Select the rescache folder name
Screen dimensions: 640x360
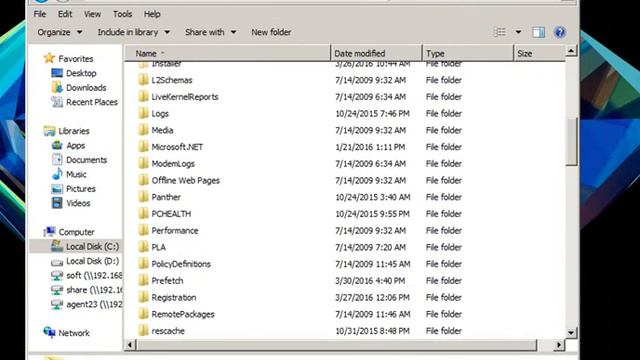[168, 331]
